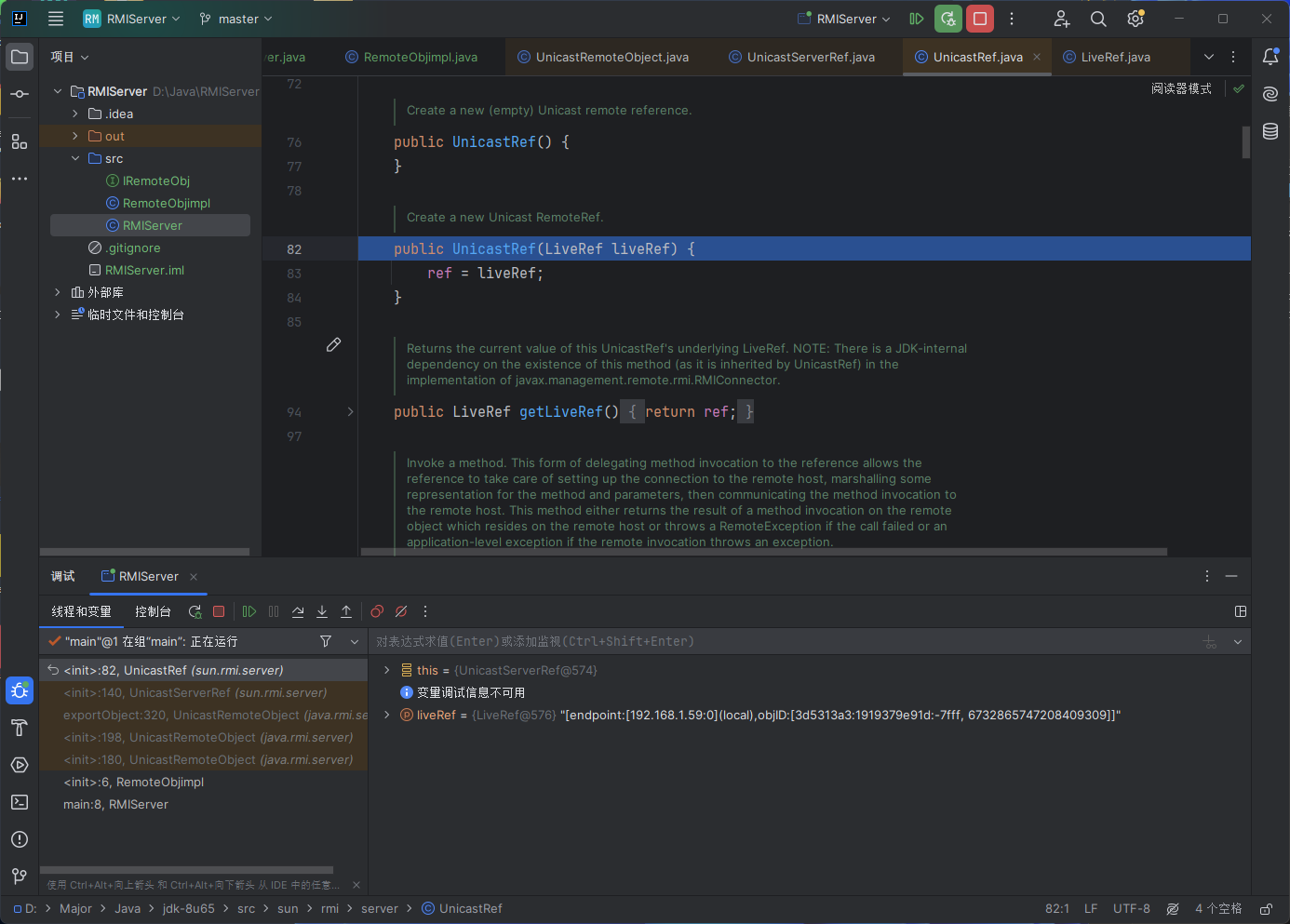1290x924 pixels.
Task: Open Search Everywhere magnifier
Action: (x=1098, y=19)
